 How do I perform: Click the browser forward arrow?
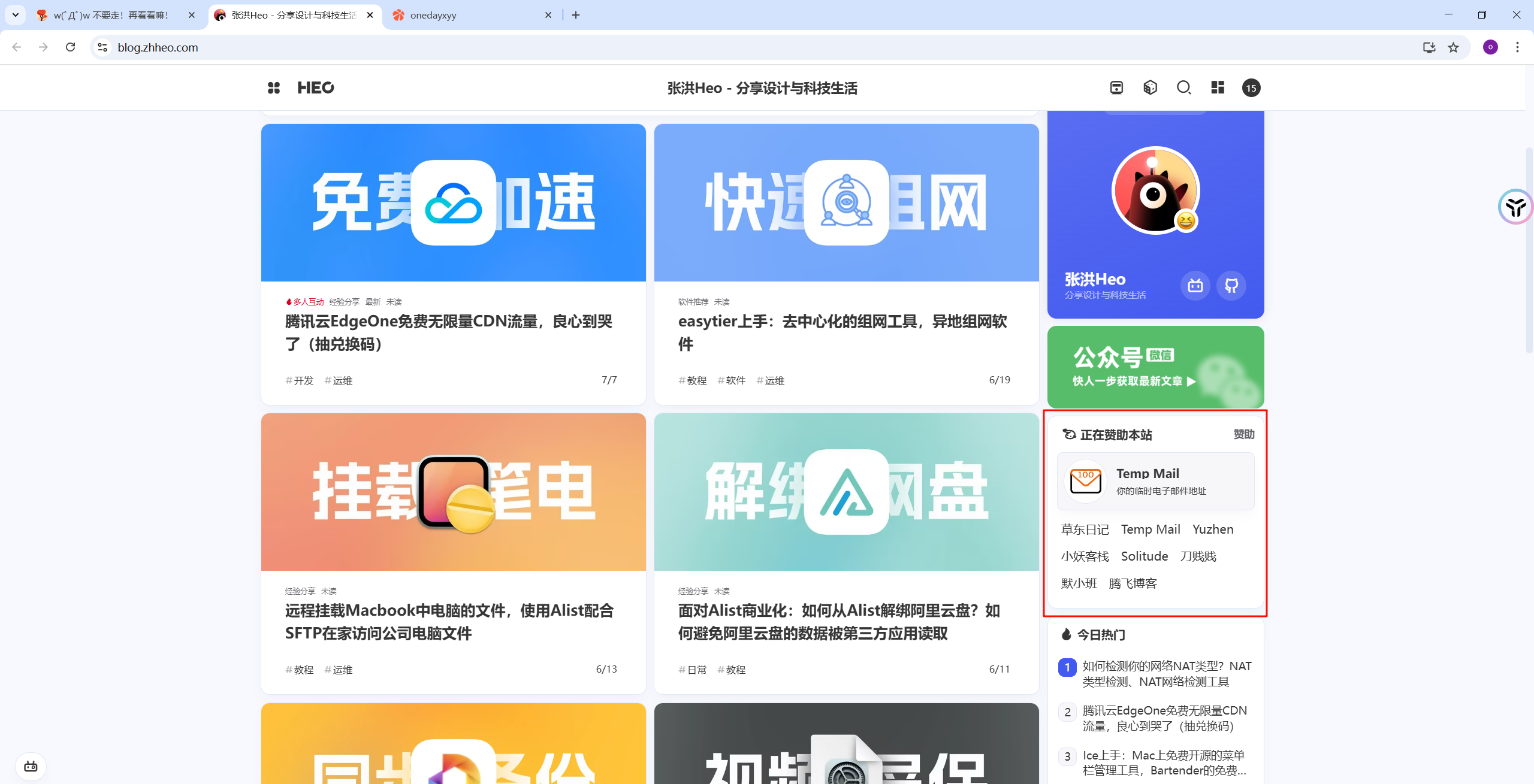click(43, 47)
